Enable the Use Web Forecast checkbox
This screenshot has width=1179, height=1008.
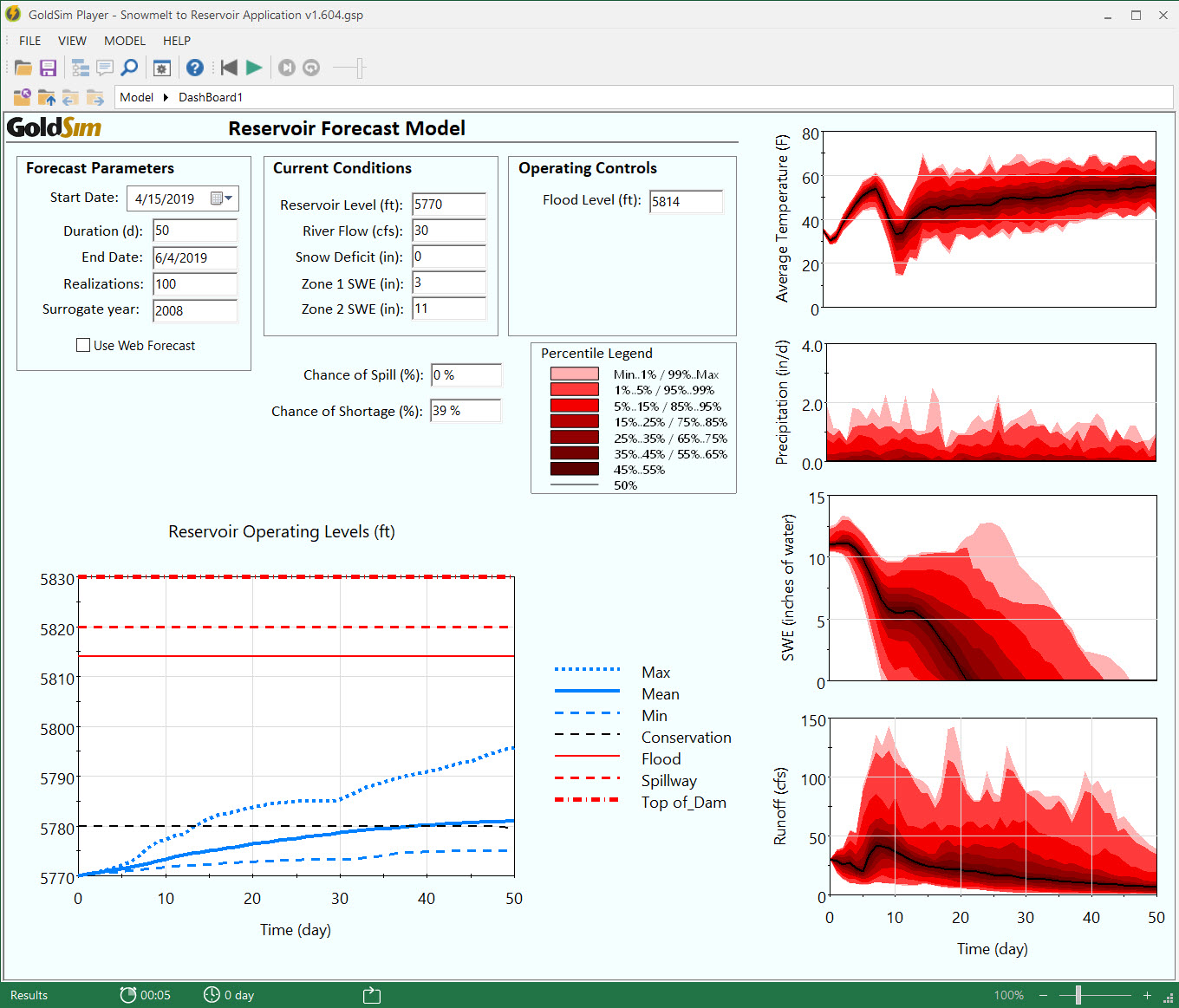click(82, 345)
